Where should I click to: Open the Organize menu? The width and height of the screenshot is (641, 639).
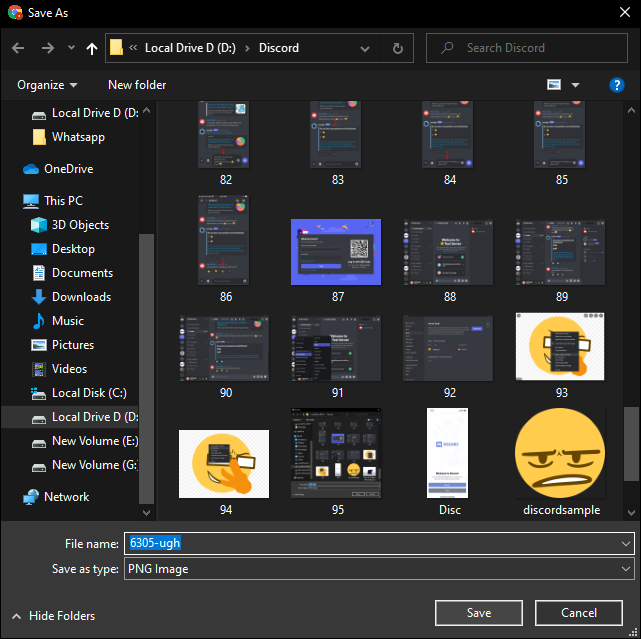coord(46,85)
